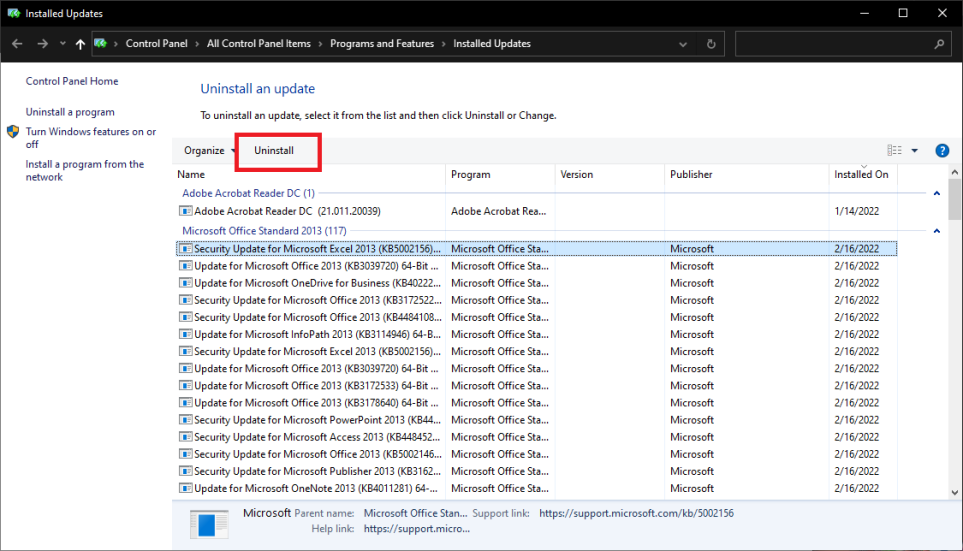Viewport: 963px width, 551px height.
Task: Go back using the back arrow
Action: tap(17, 44)
